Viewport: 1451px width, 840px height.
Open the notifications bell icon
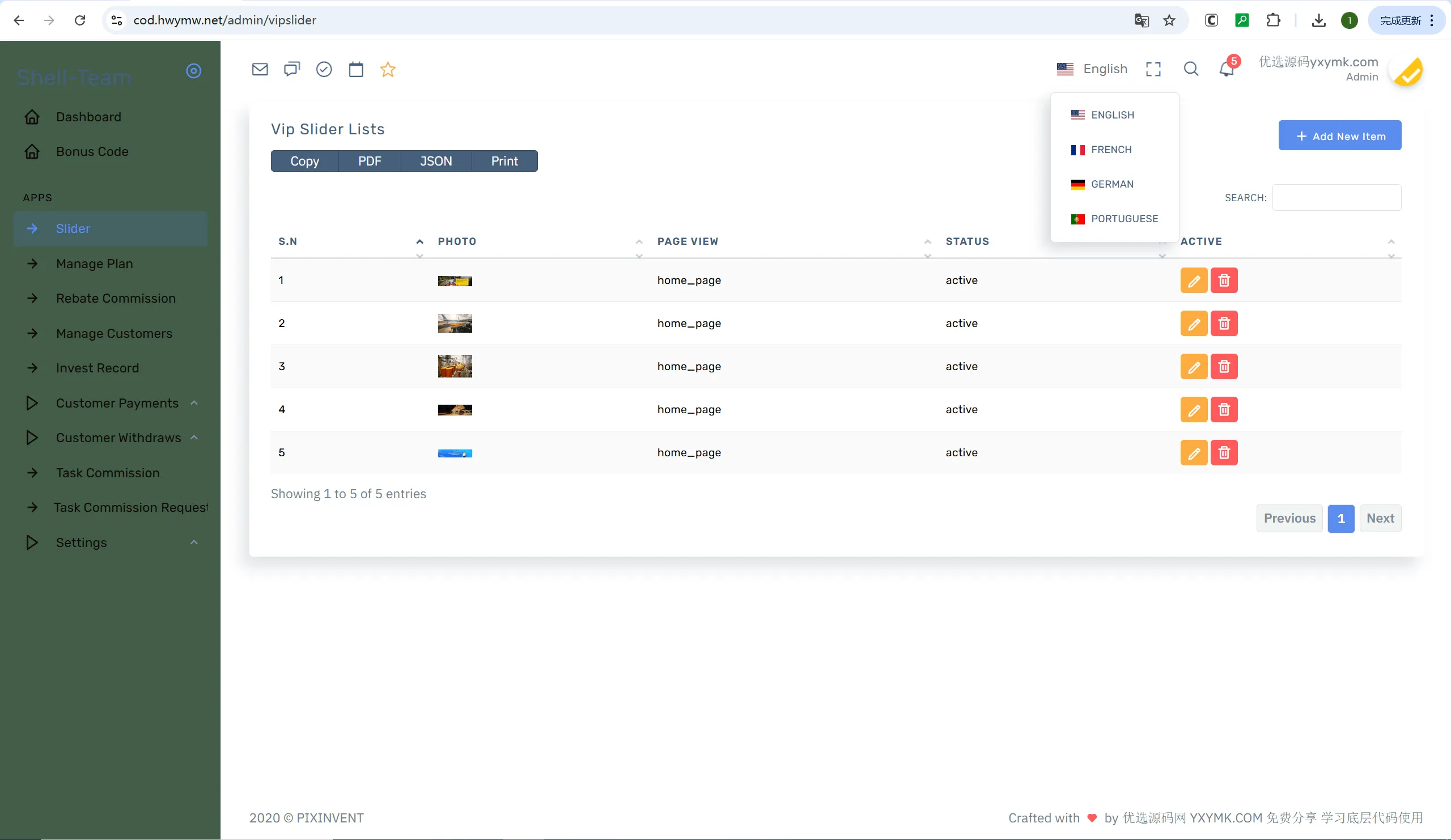point(1227,70)
